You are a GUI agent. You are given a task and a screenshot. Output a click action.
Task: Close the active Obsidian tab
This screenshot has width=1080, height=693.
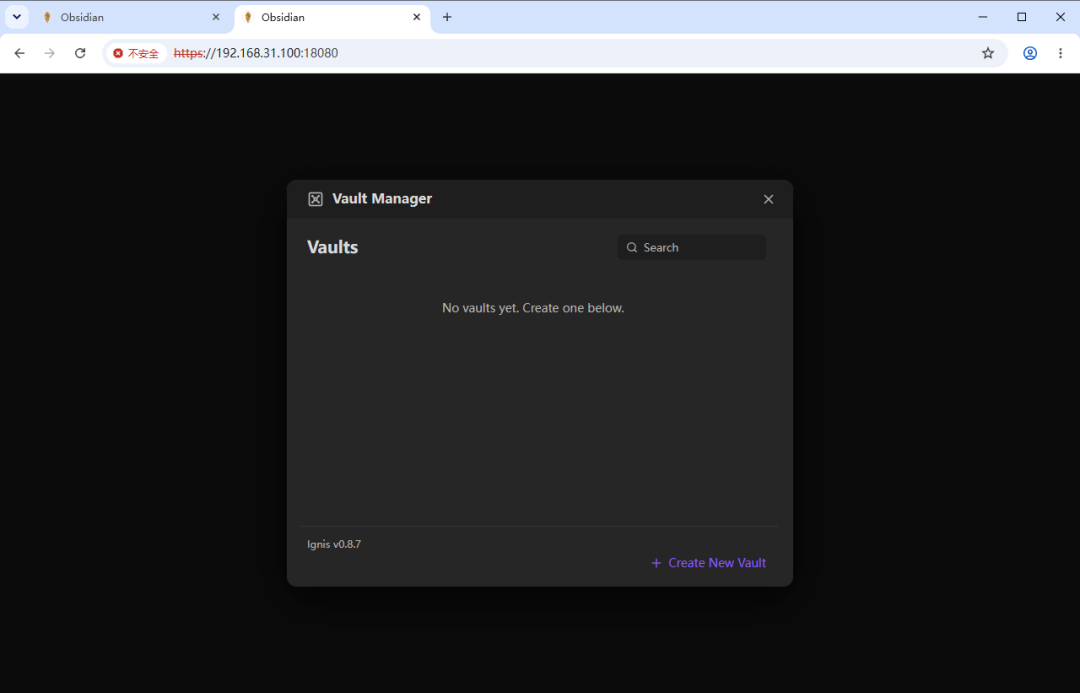point(417,17)
